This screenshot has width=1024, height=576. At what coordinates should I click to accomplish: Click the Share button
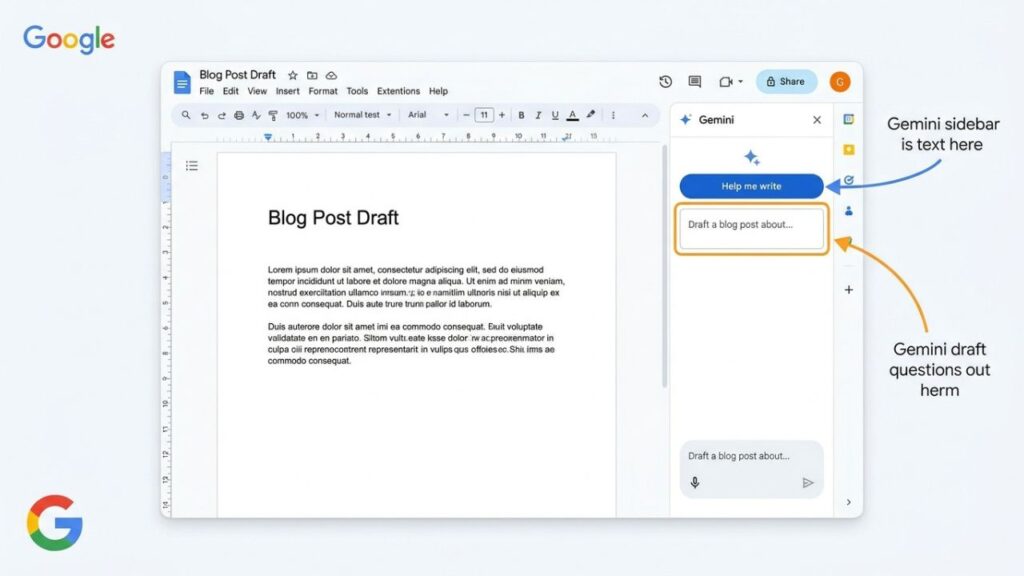(x=786, y=82)
